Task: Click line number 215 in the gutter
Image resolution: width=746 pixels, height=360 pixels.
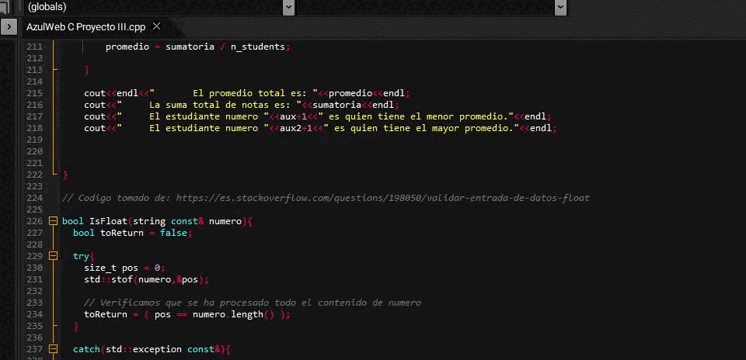Action: click(35, 93)
